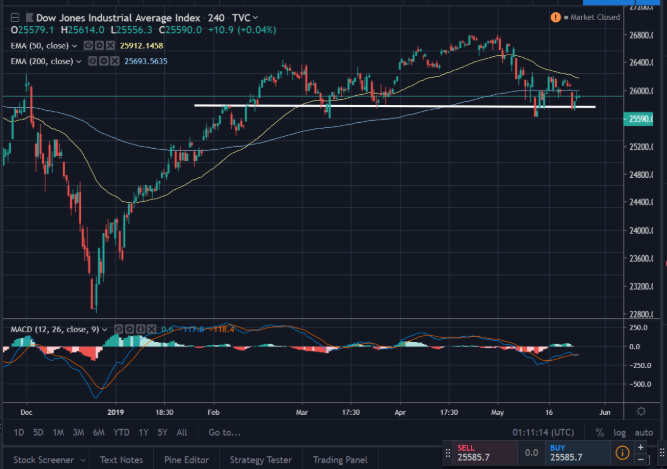Grab the buy/sell panel drag handle

(448, 453)
